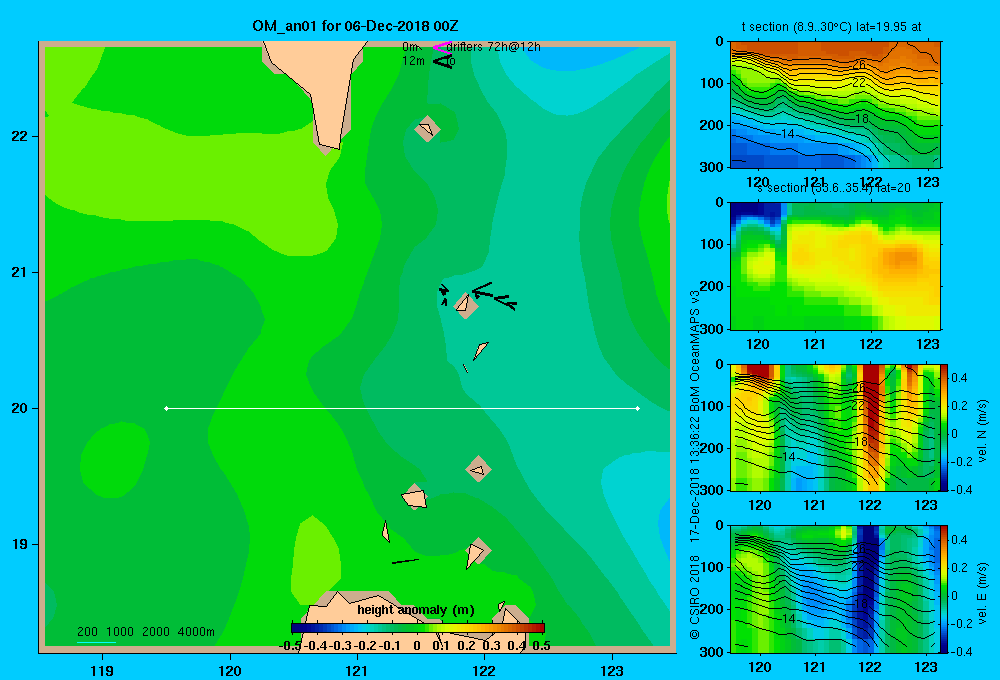Viewport: 1000px width, 680px height.
Task: Open the northward velocity section plot
Action: click(835, 427)
